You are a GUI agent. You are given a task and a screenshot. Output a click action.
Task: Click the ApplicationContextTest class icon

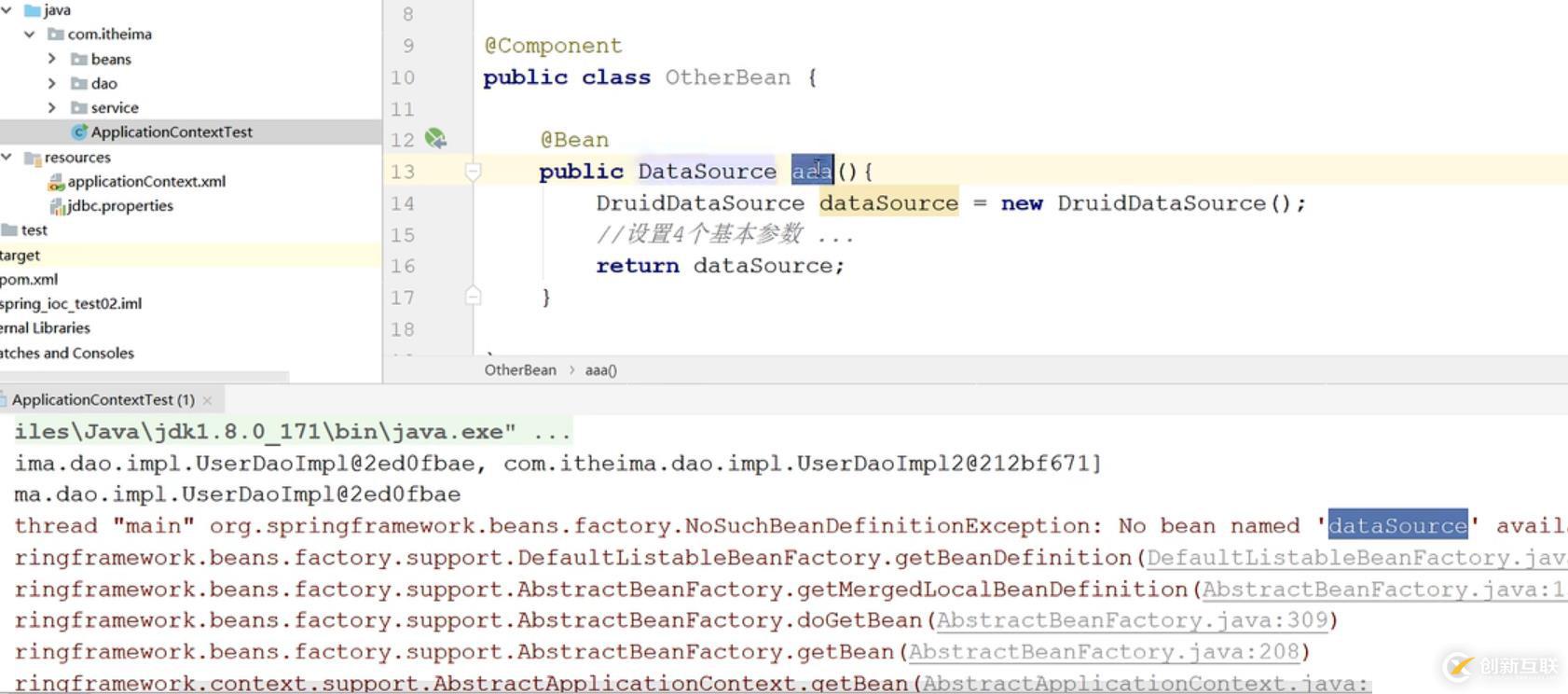(79, 132)
